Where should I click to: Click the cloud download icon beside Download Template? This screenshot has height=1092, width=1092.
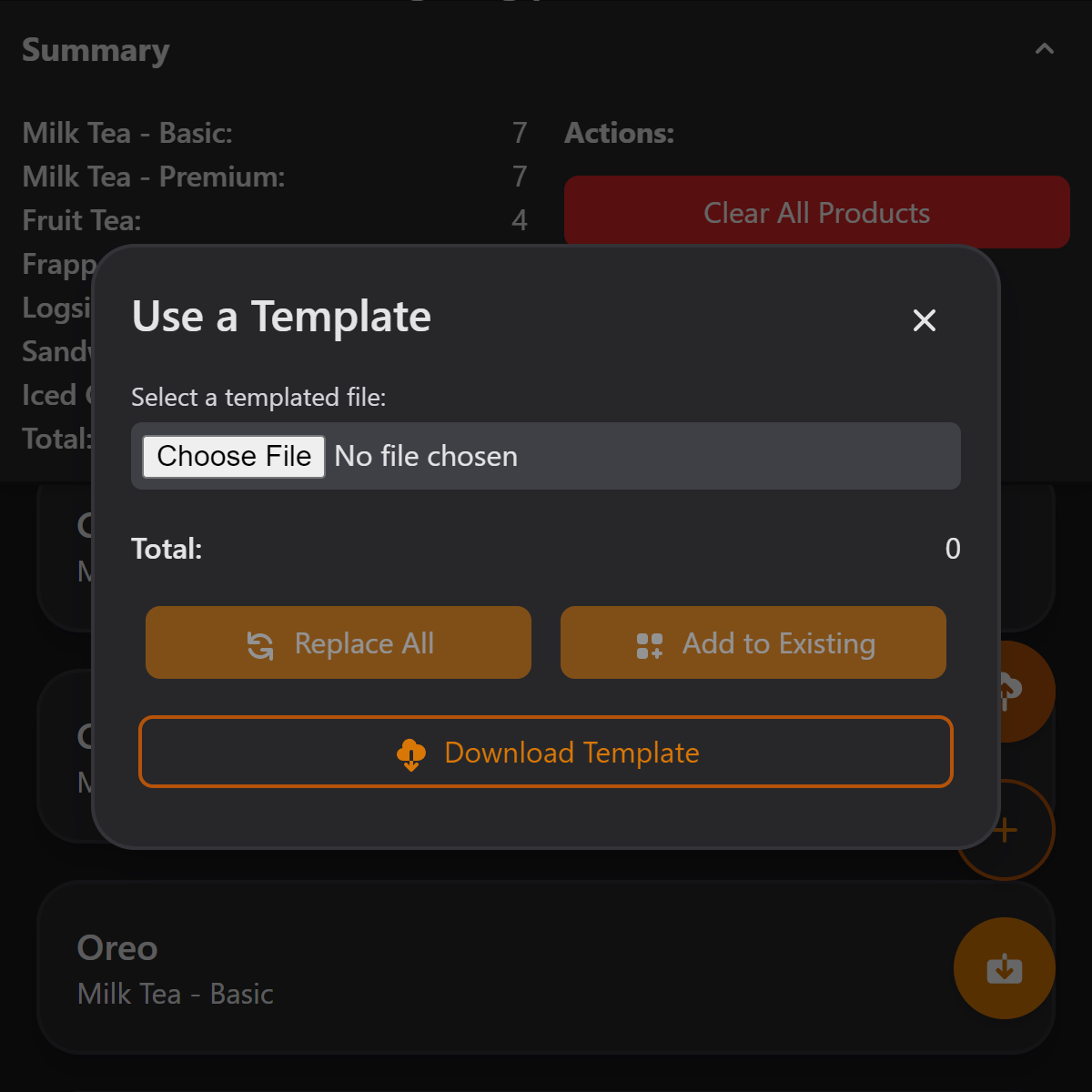coord(411,753)
